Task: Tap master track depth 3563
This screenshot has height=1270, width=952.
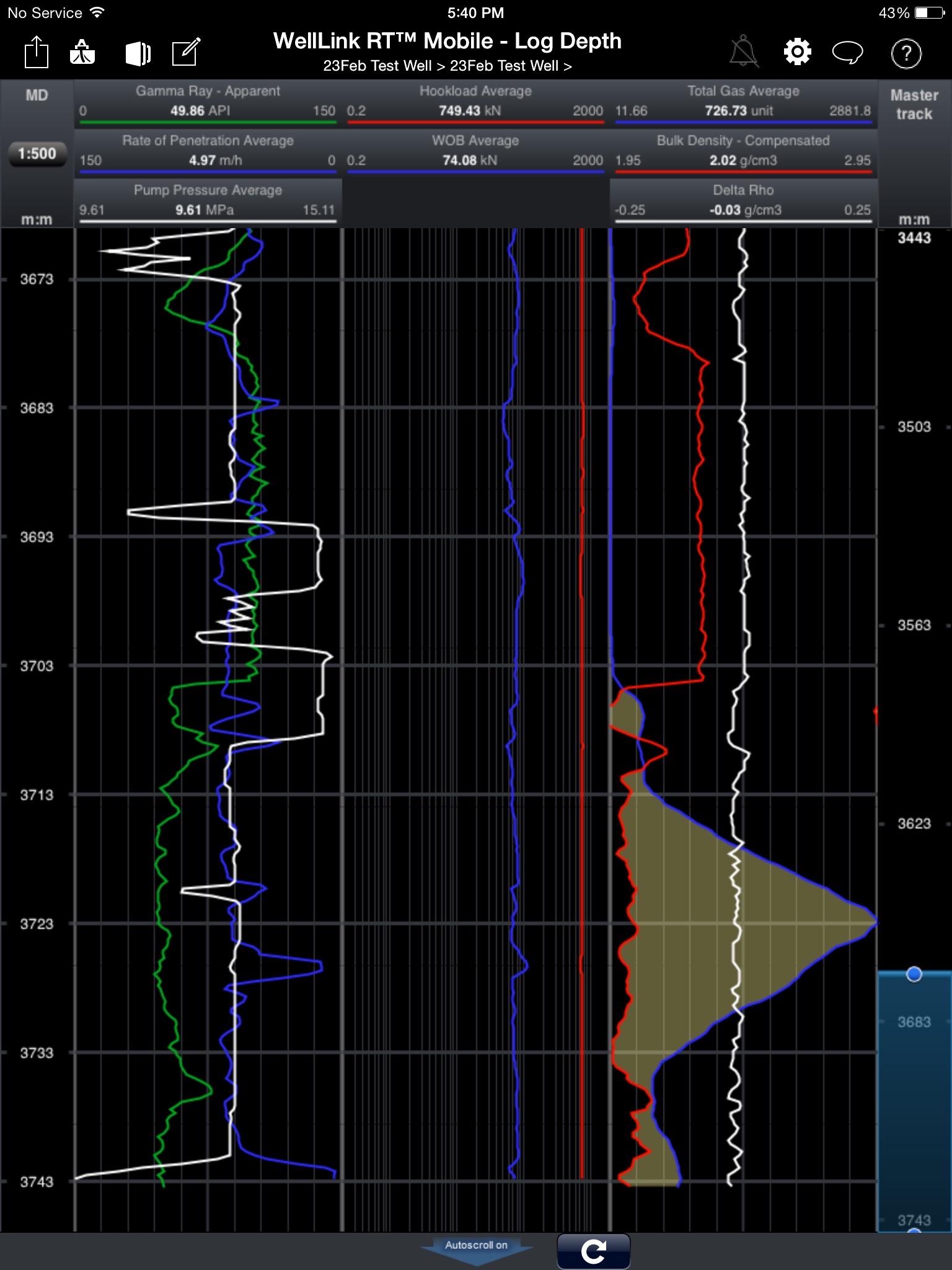Action: [x=914, y=625]
